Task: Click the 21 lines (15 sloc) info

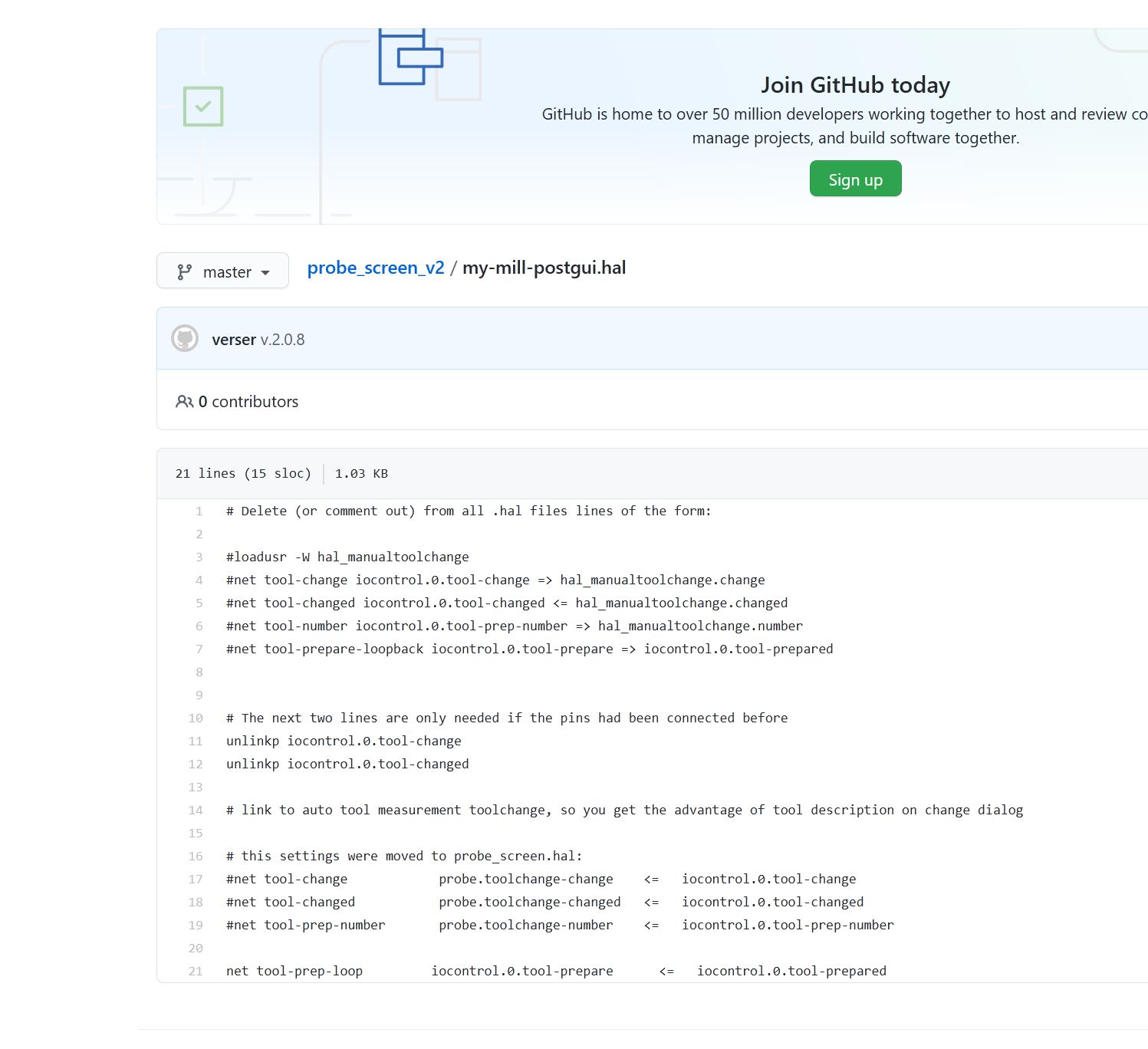Action: click(x=243, y=473)
